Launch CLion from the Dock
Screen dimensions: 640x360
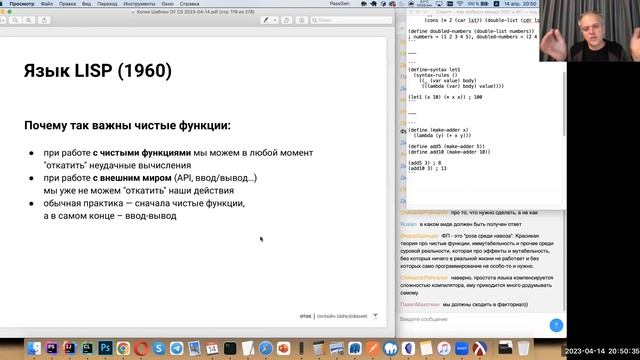87,348
